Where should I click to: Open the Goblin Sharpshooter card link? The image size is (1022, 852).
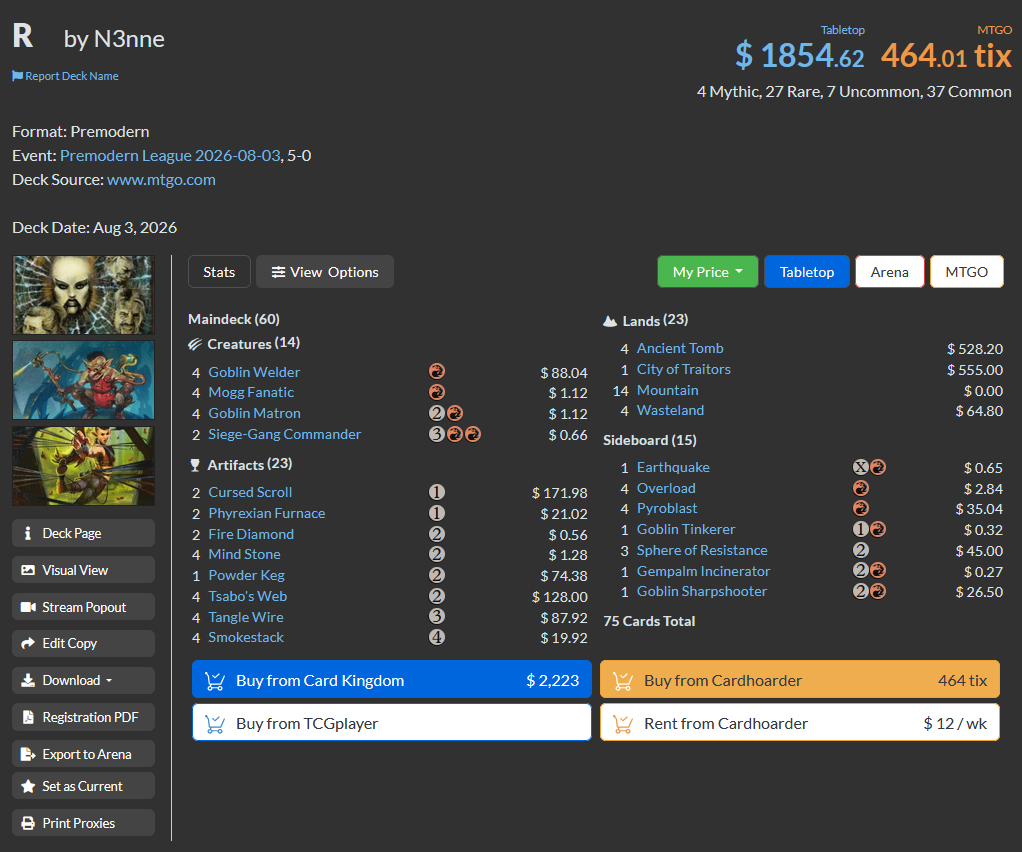(x=702, y=591)
